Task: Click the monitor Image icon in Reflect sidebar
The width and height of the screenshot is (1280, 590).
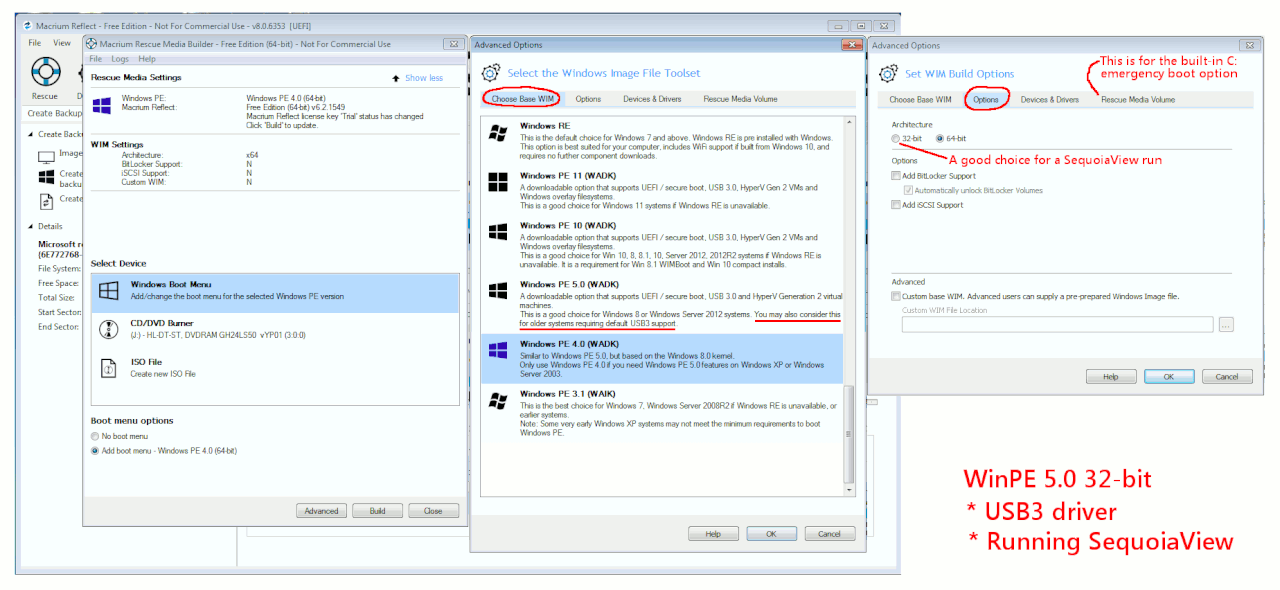Action: [46, 157]
